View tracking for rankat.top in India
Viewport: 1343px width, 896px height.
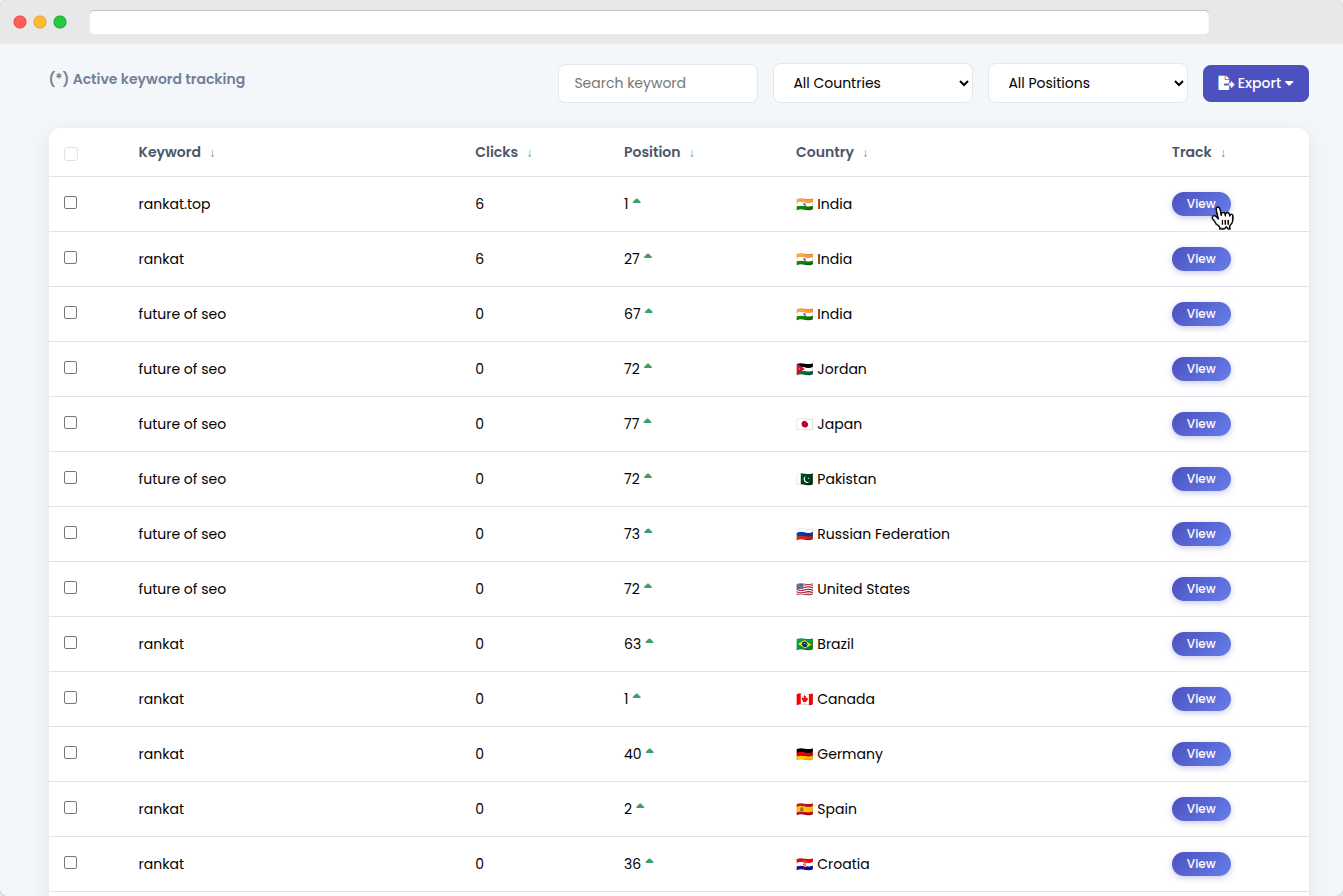click(x=1200, y=204)
